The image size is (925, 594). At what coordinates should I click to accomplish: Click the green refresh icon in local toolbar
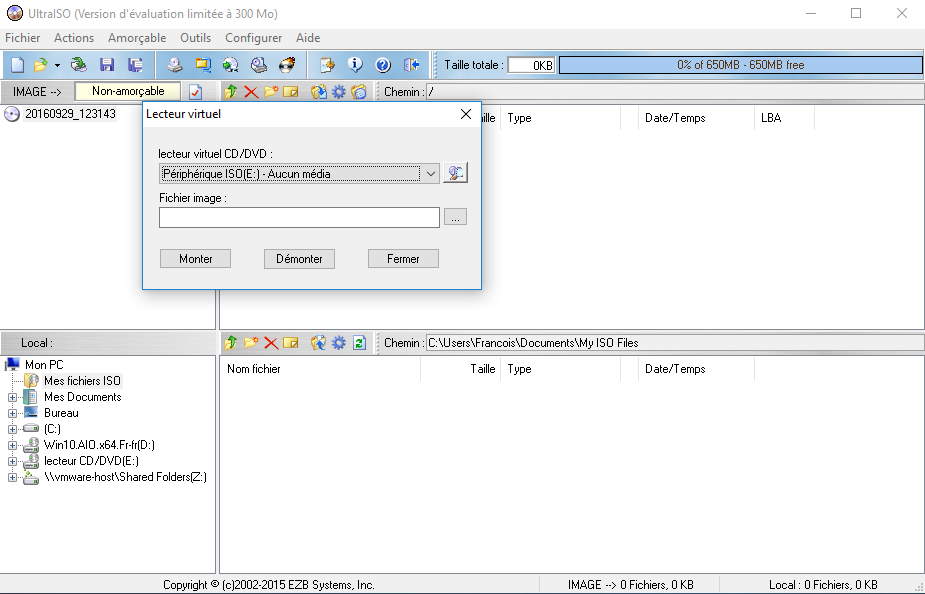point(359,343)
